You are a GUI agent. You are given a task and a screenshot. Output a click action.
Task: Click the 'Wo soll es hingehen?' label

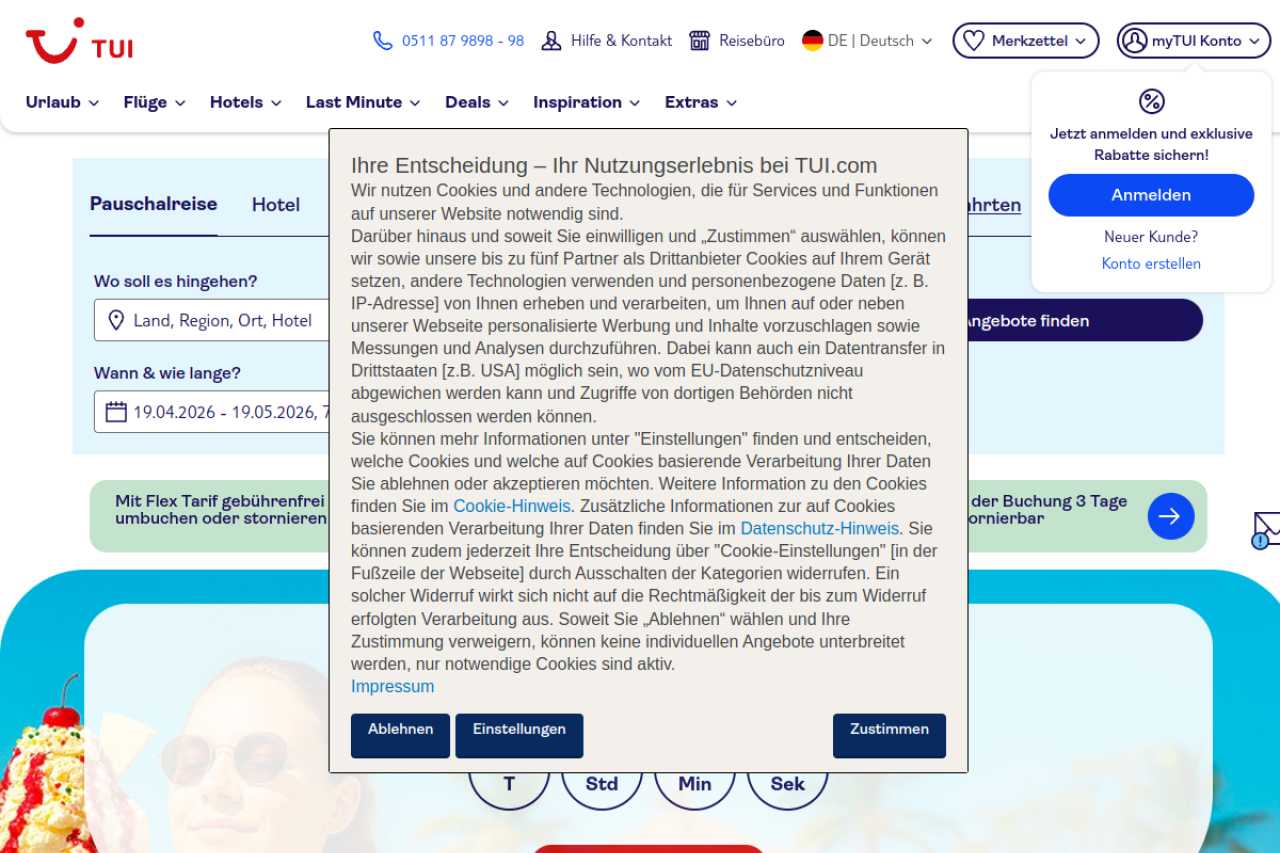[176, 282]
